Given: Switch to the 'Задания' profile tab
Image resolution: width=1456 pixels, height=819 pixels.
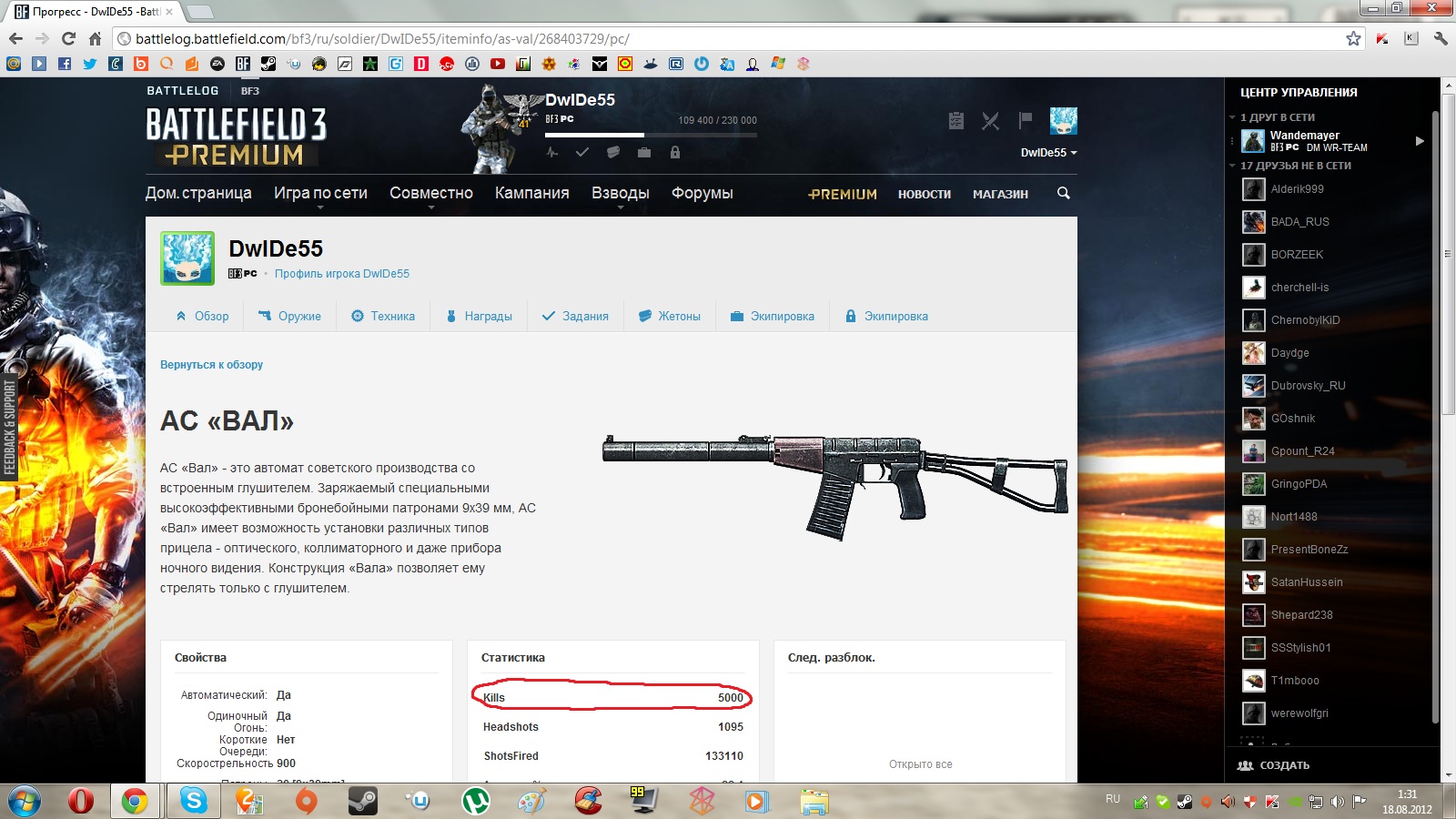Looking at the screenshot, I should click(575, 316).
